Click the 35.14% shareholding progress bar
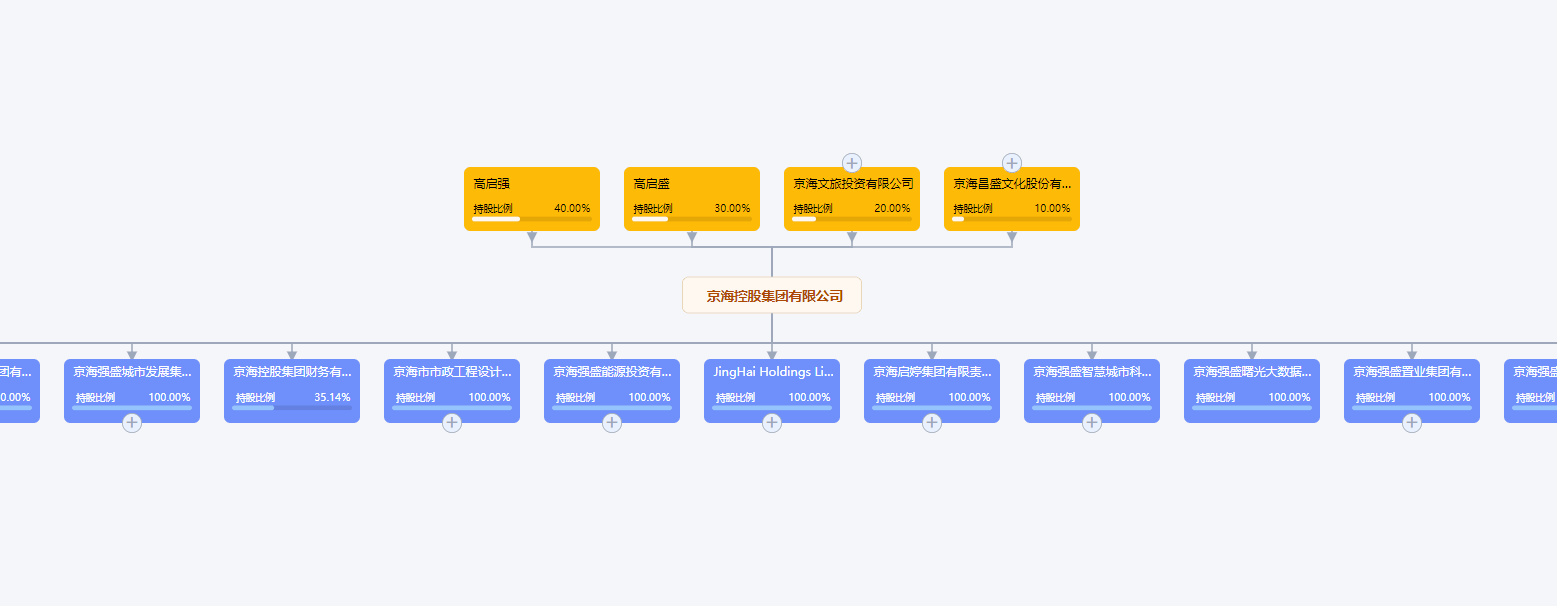This screenshot has height=606, width=1557. pos(291,407)
